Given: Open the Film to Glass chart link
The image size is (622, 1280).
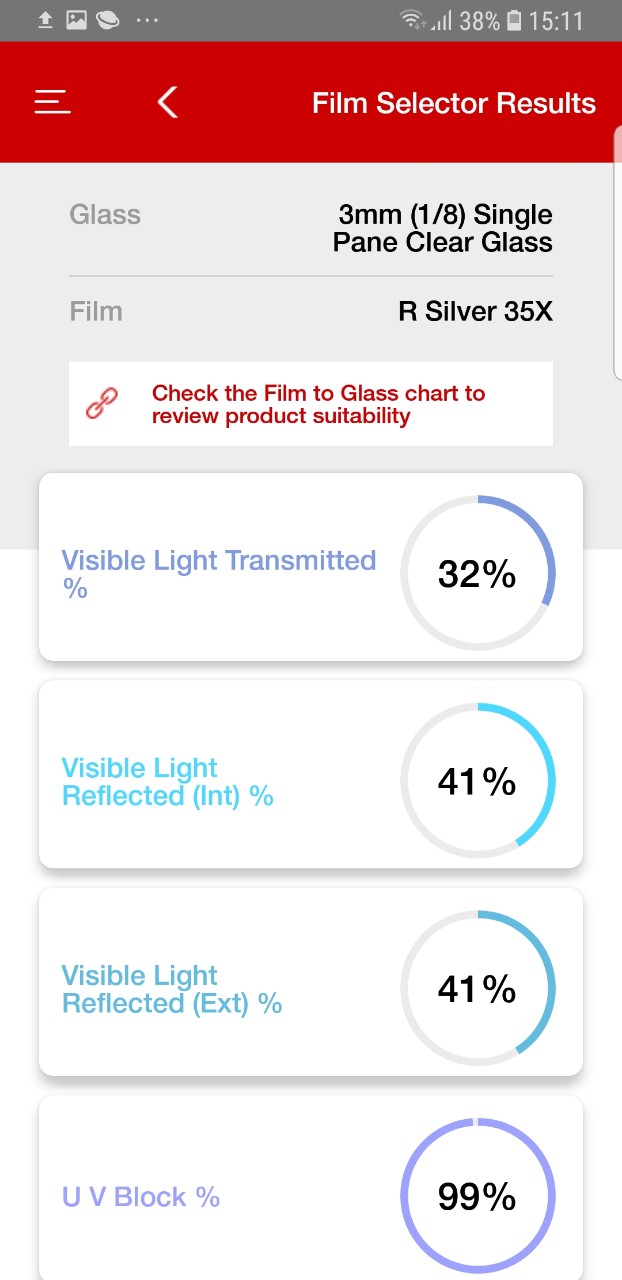Looking at the screenshot, I should click(x=318, y=404).
